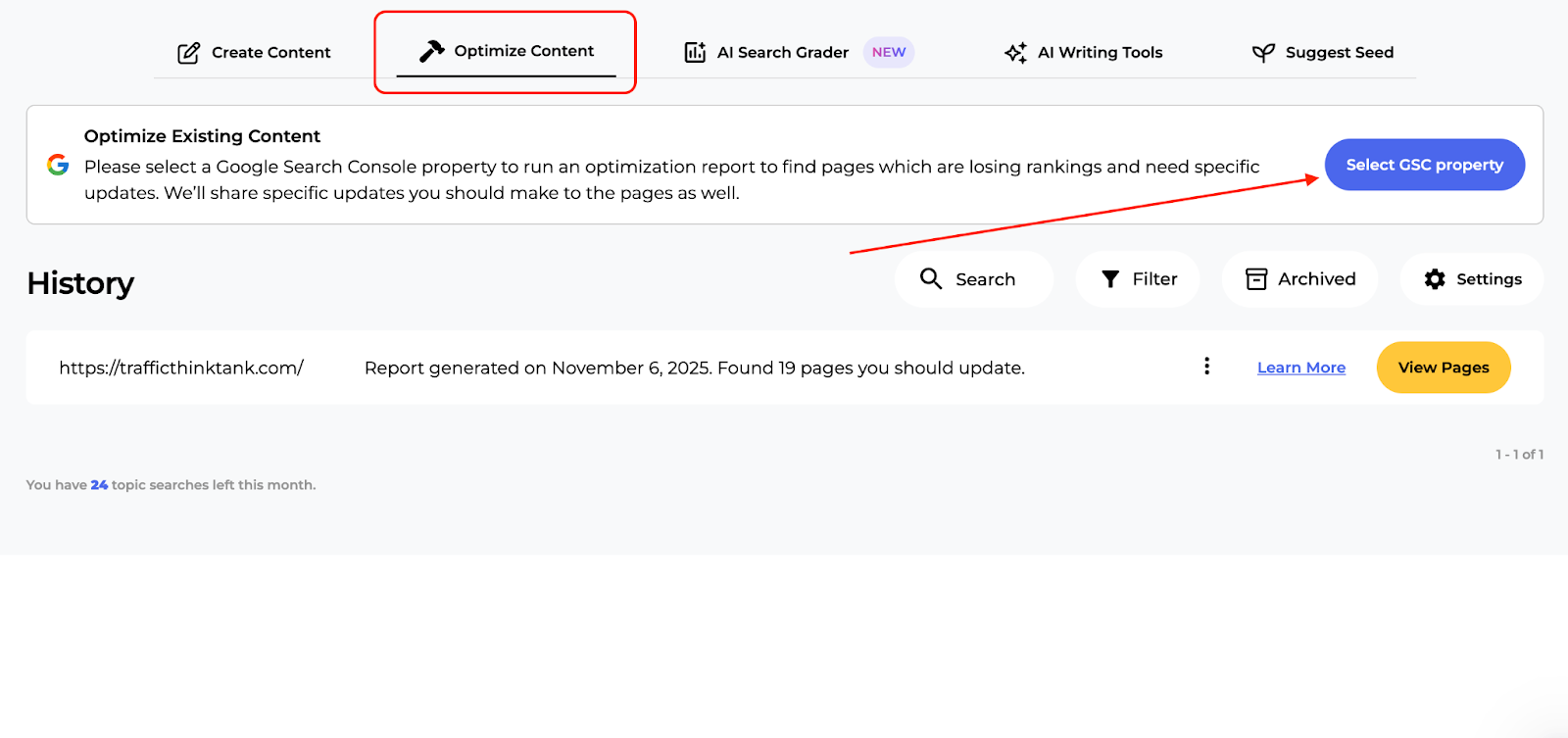This screenshot has height=738, width=1568.
Task: Open the Create Content tab
Action: point(254,52)
